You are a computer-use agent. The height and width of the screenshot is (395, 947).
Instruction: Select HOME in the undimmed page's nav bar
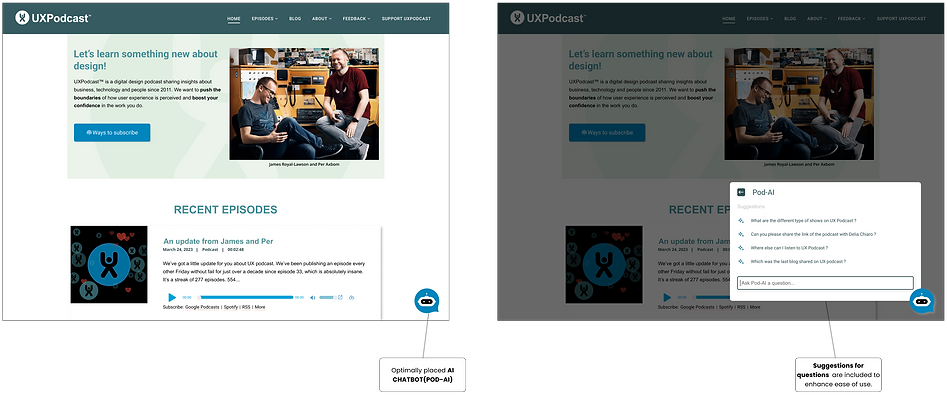(x=234, y=19)
